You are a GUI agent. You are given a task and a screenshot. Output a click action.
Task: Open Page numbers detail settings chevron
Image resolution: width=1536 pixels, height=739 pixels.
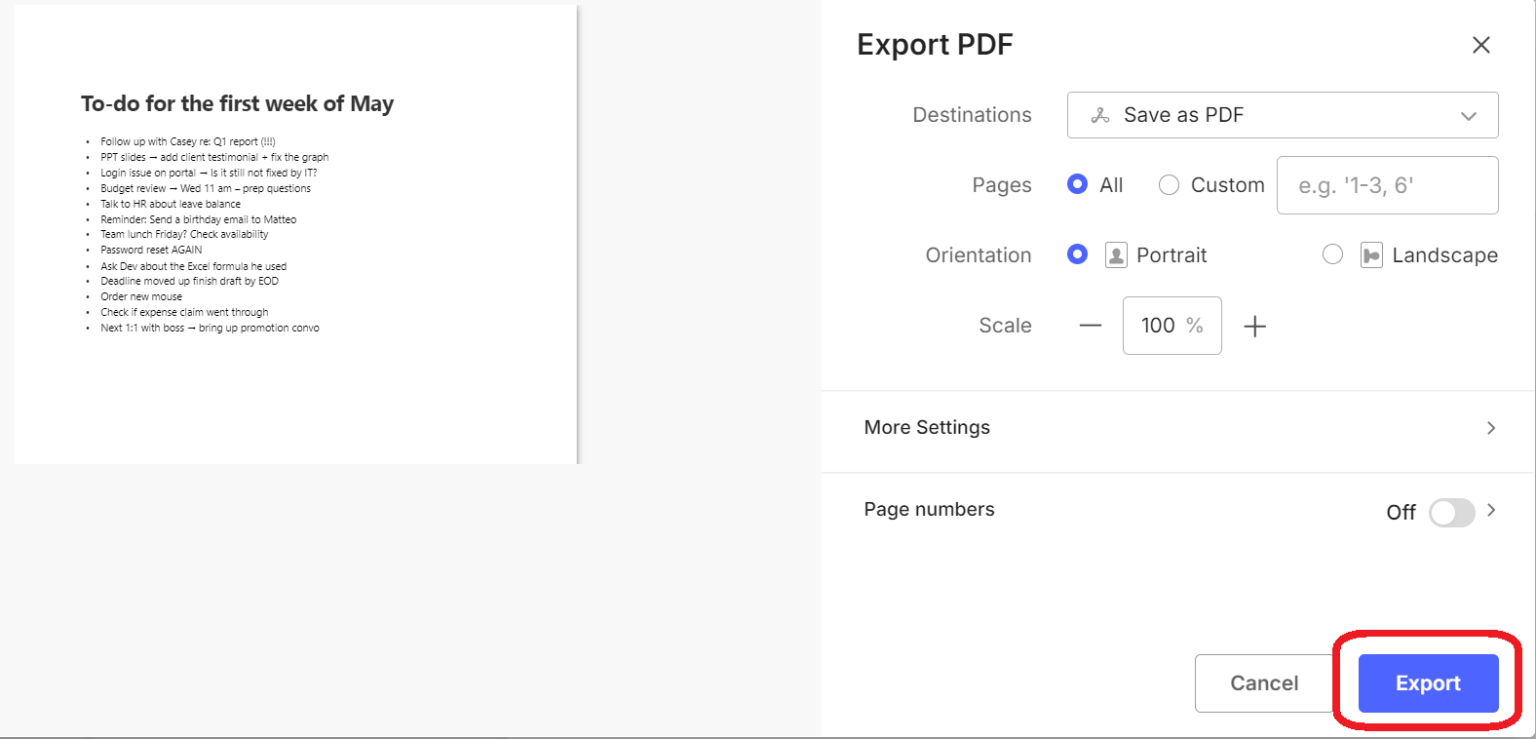(1489, 509)
